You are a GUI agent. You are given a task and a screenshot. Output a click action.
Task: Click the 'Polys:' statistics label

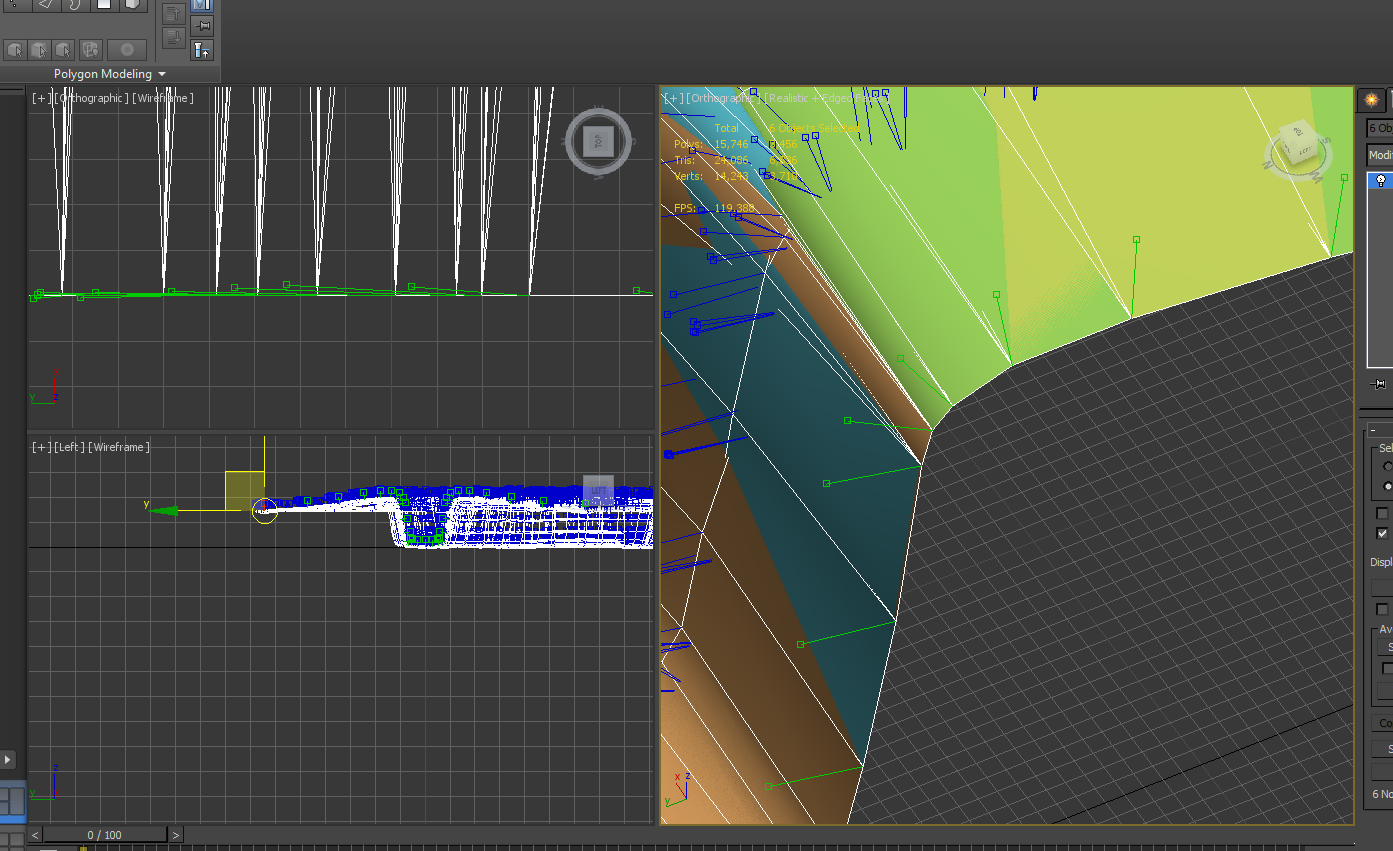pos(688,144)
